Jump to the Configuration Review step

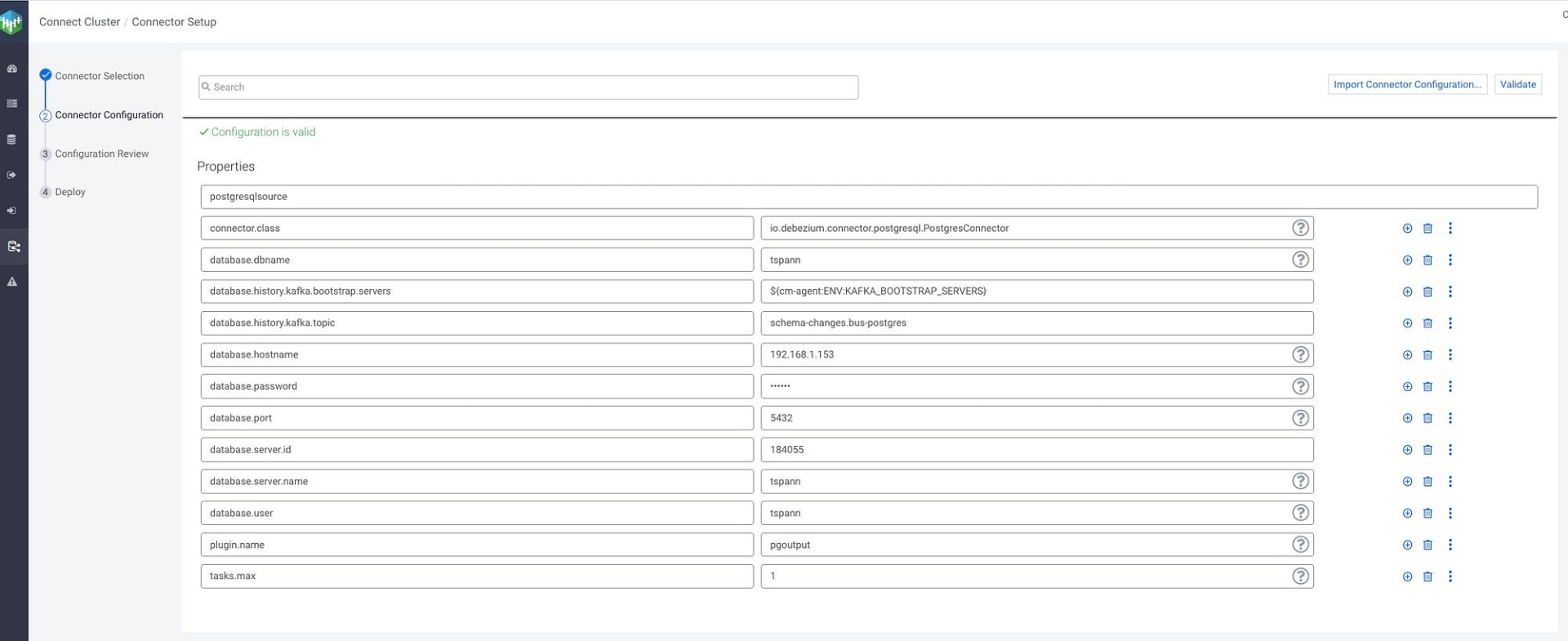tap(101, 154)
